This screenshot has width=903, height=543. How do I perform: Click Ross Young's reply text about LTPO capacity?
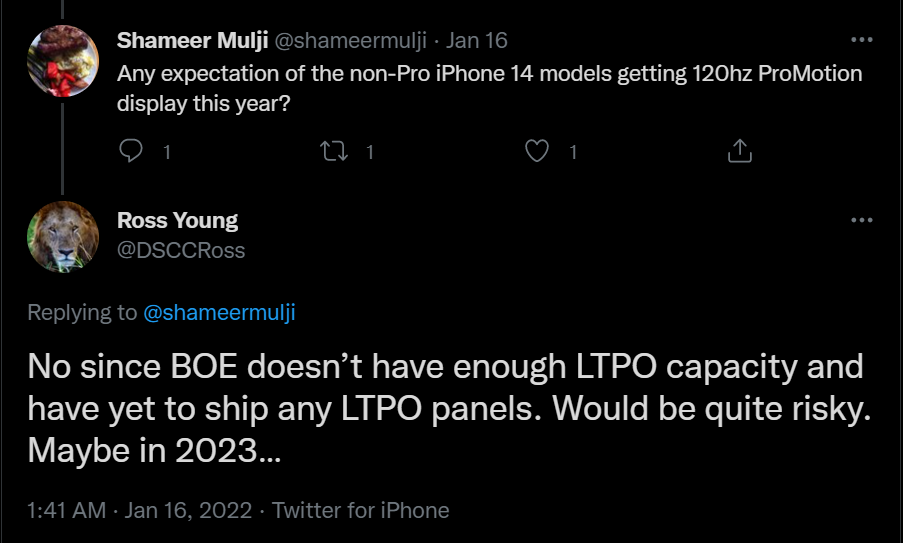coord(443,408)
